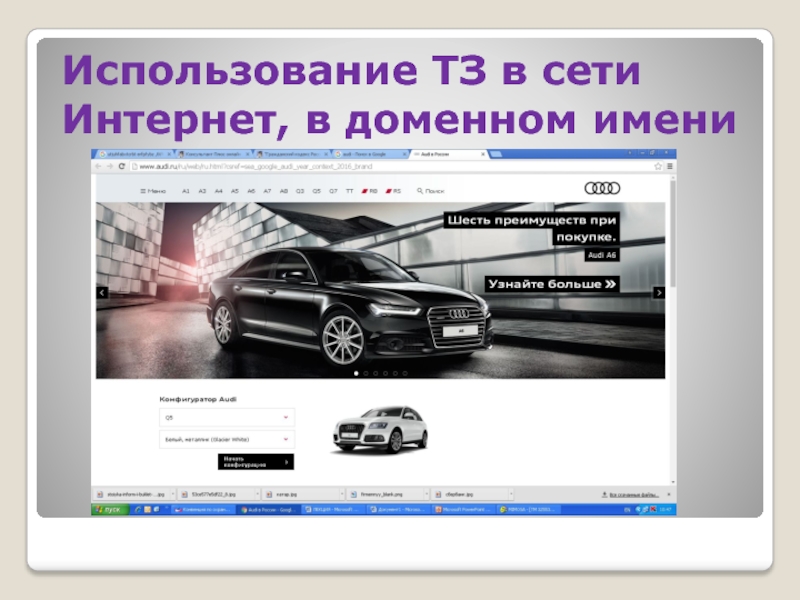Switch to Microsoft PowerPoint taskbar button
The width and height of the screenshot is (800, 600).
tap(463, 509)
